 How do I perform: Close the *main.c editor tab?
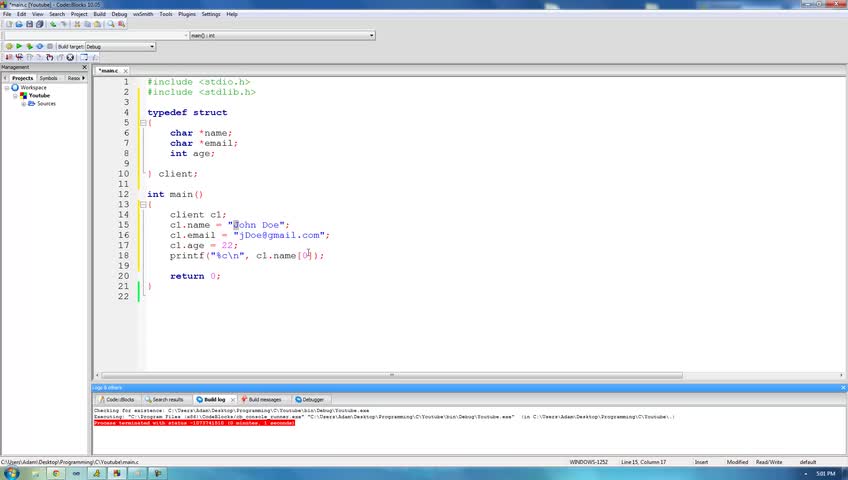click(125, 71)
